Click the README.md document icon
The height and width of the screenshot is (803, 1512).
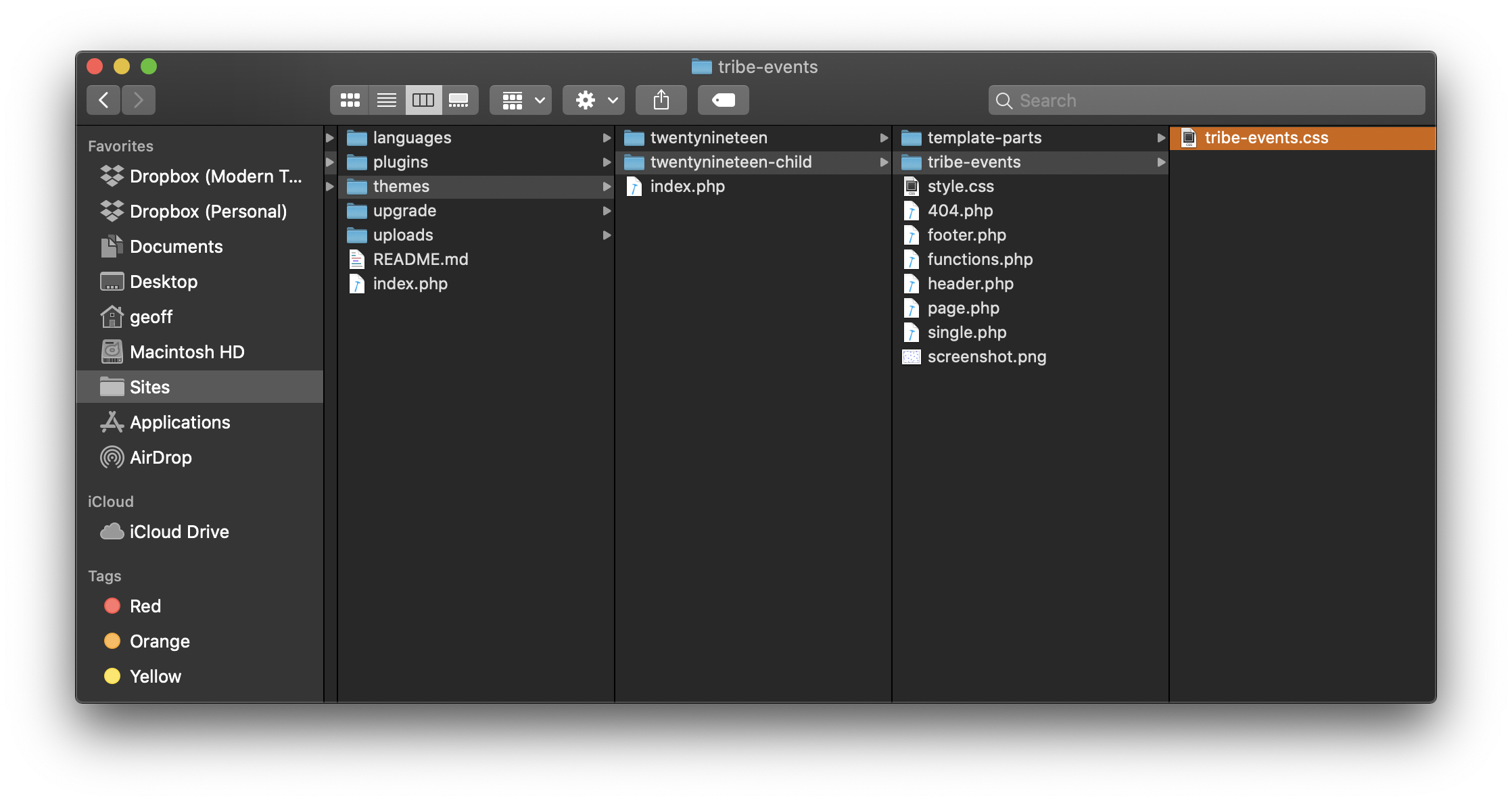[357, 260]
